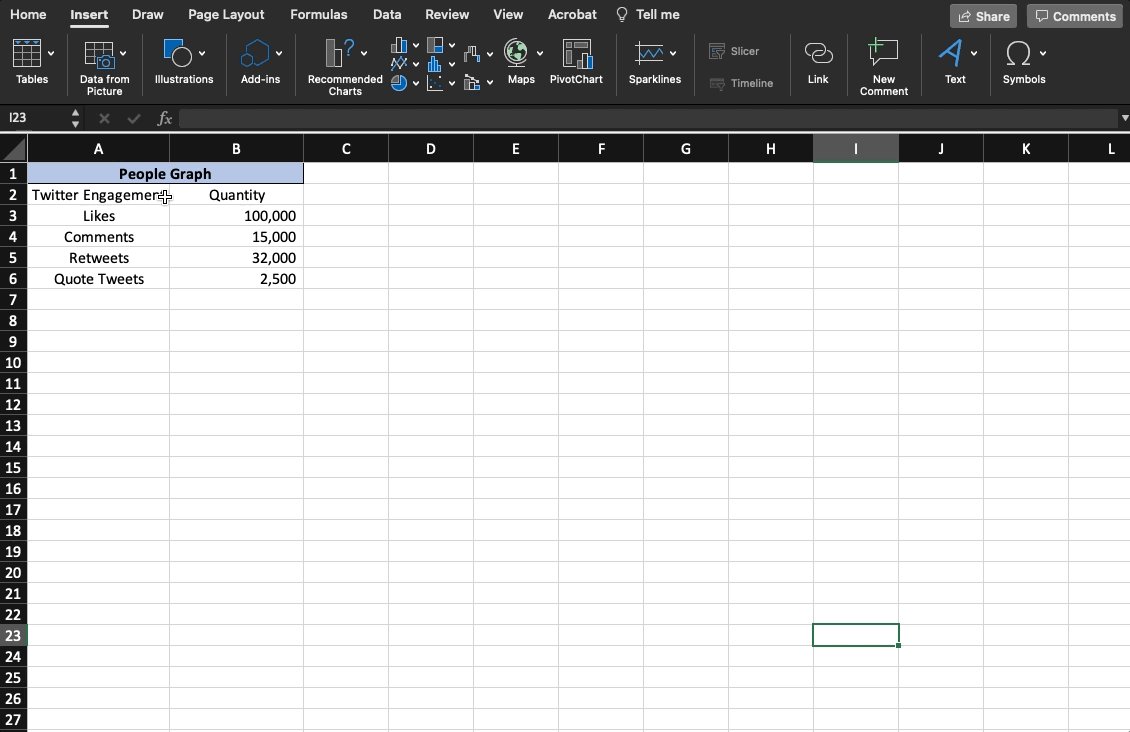Expand the pie chart dropdown arrow

(416, 83)
